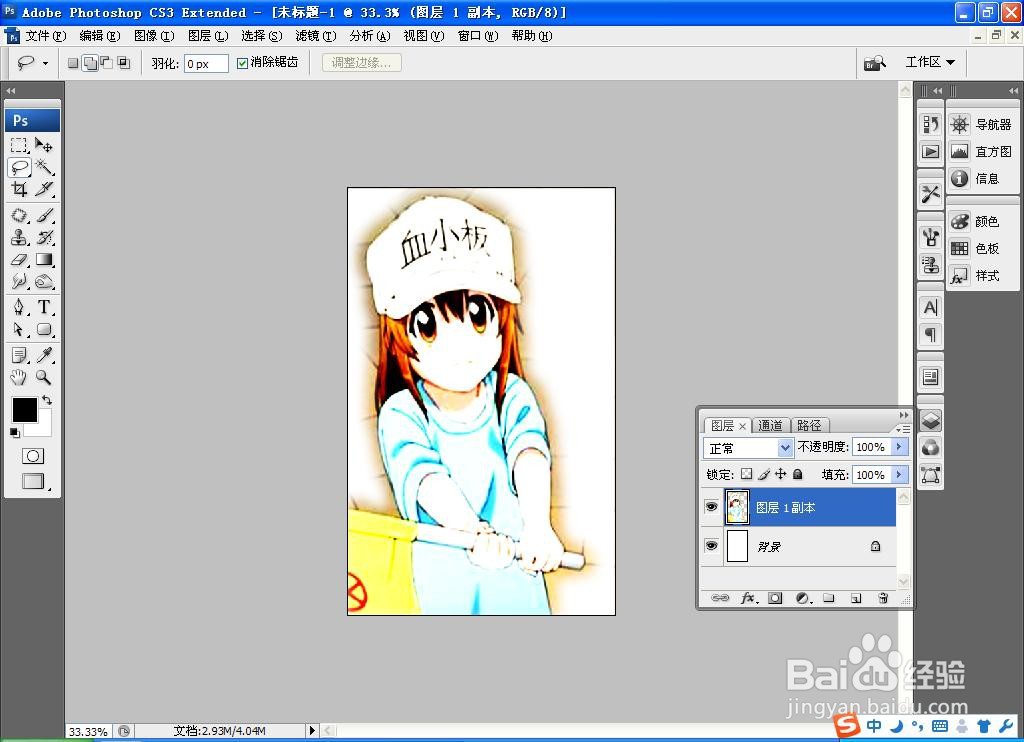The image size is (1024, 742).
Task: Toggle Quick Mask mode
Action: click(33, 456)
